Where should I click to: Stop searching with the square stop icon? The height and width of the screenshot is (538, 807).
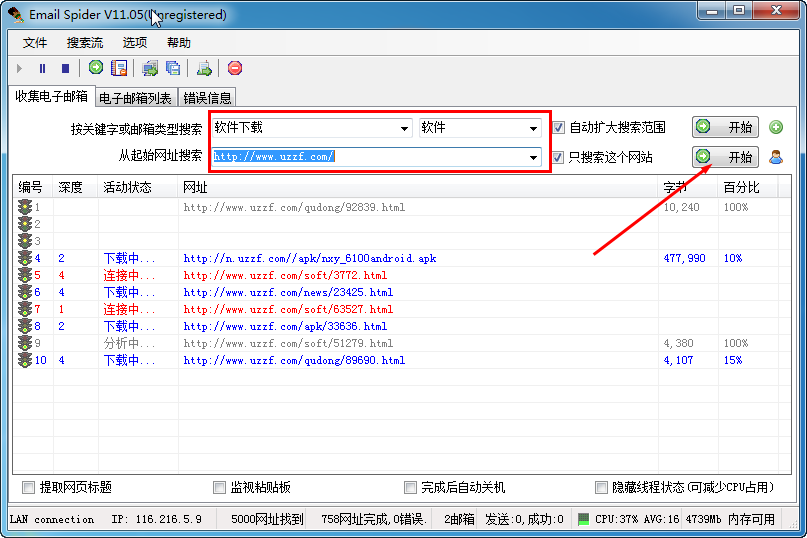(x=65, y=68)
